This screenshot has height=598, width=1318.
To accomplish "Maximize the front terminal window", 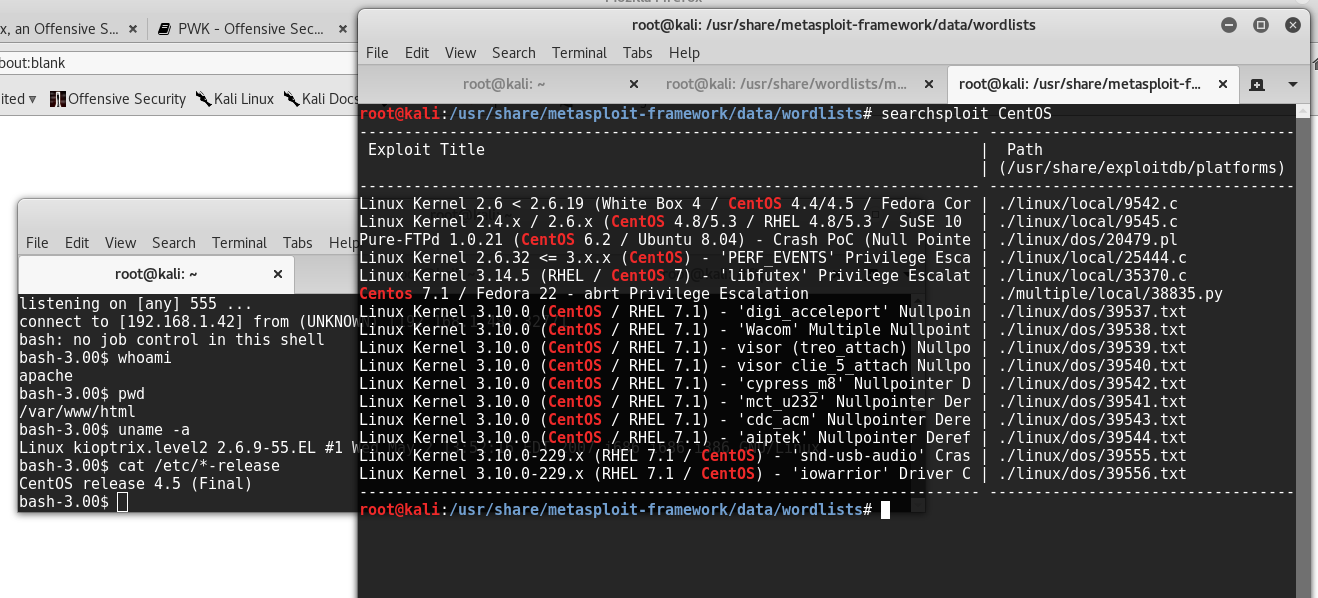I will [x=1261, y=24].
